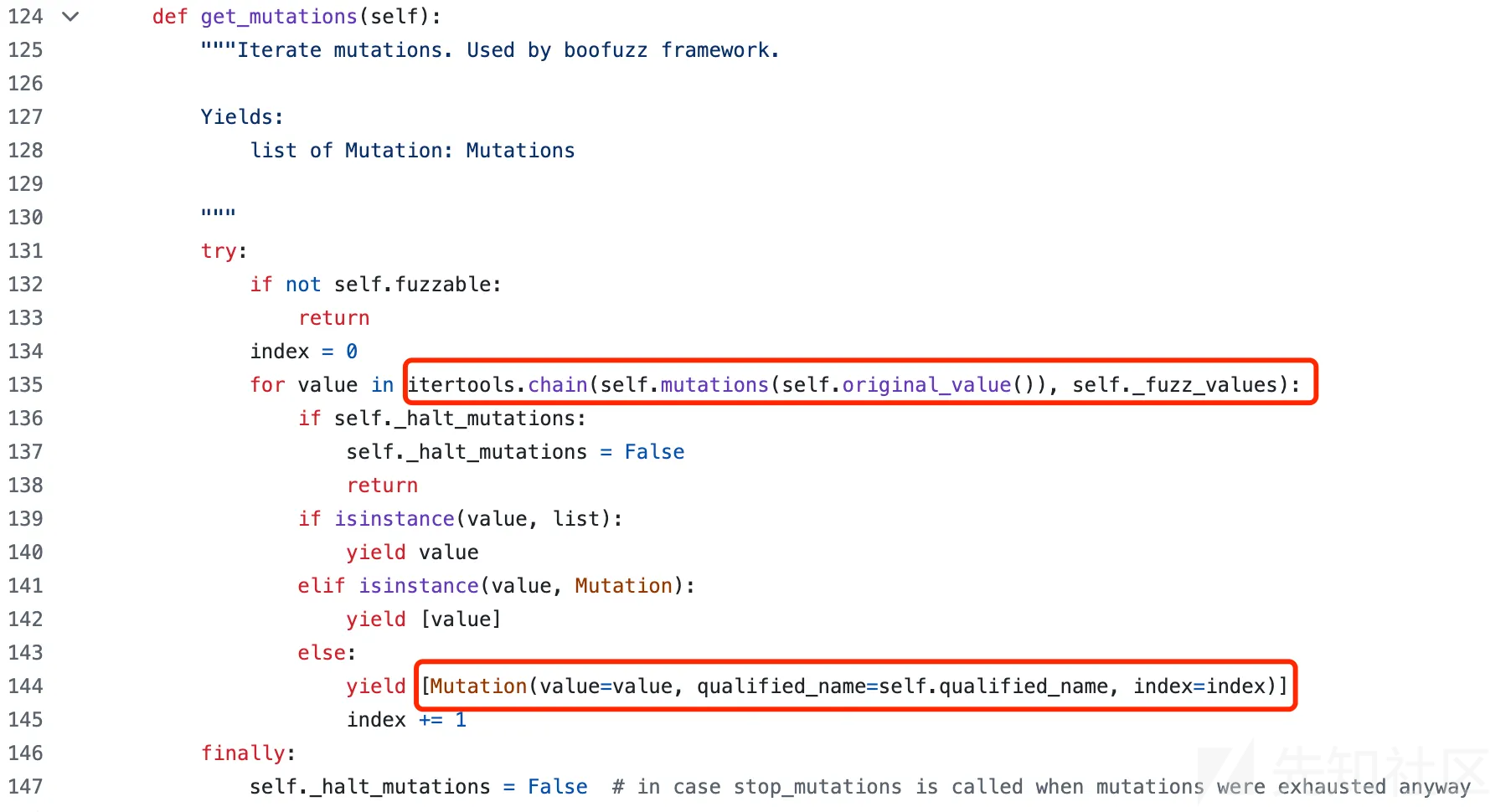Click the qualified_name keyword argument
This screenshot has height=812, width=1511.
point(781,686)
